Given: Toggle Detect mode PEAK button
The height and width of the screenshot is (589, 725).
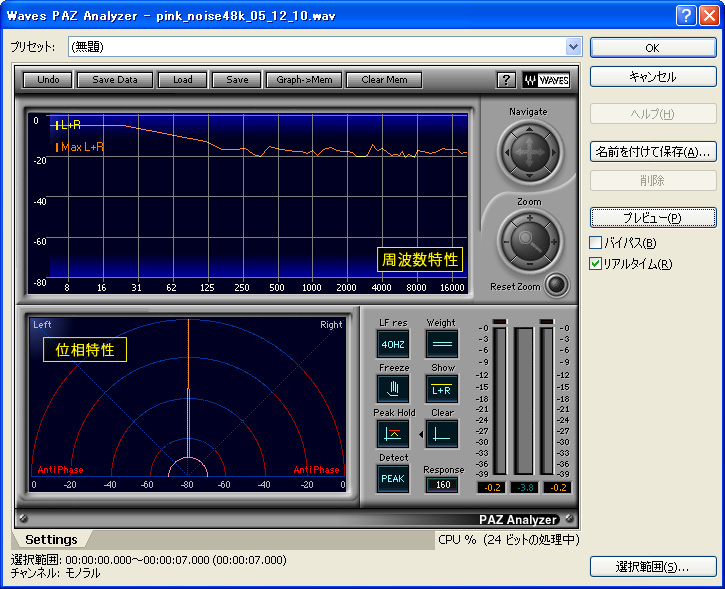Looking at the screenshot, I should coord(393,478).
